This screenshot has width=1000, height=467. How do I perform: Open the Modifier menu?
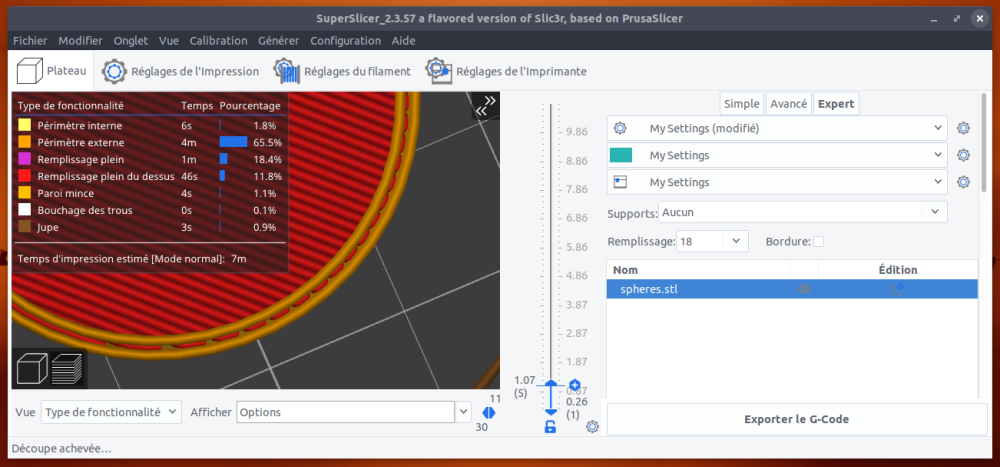coord(80,41)
